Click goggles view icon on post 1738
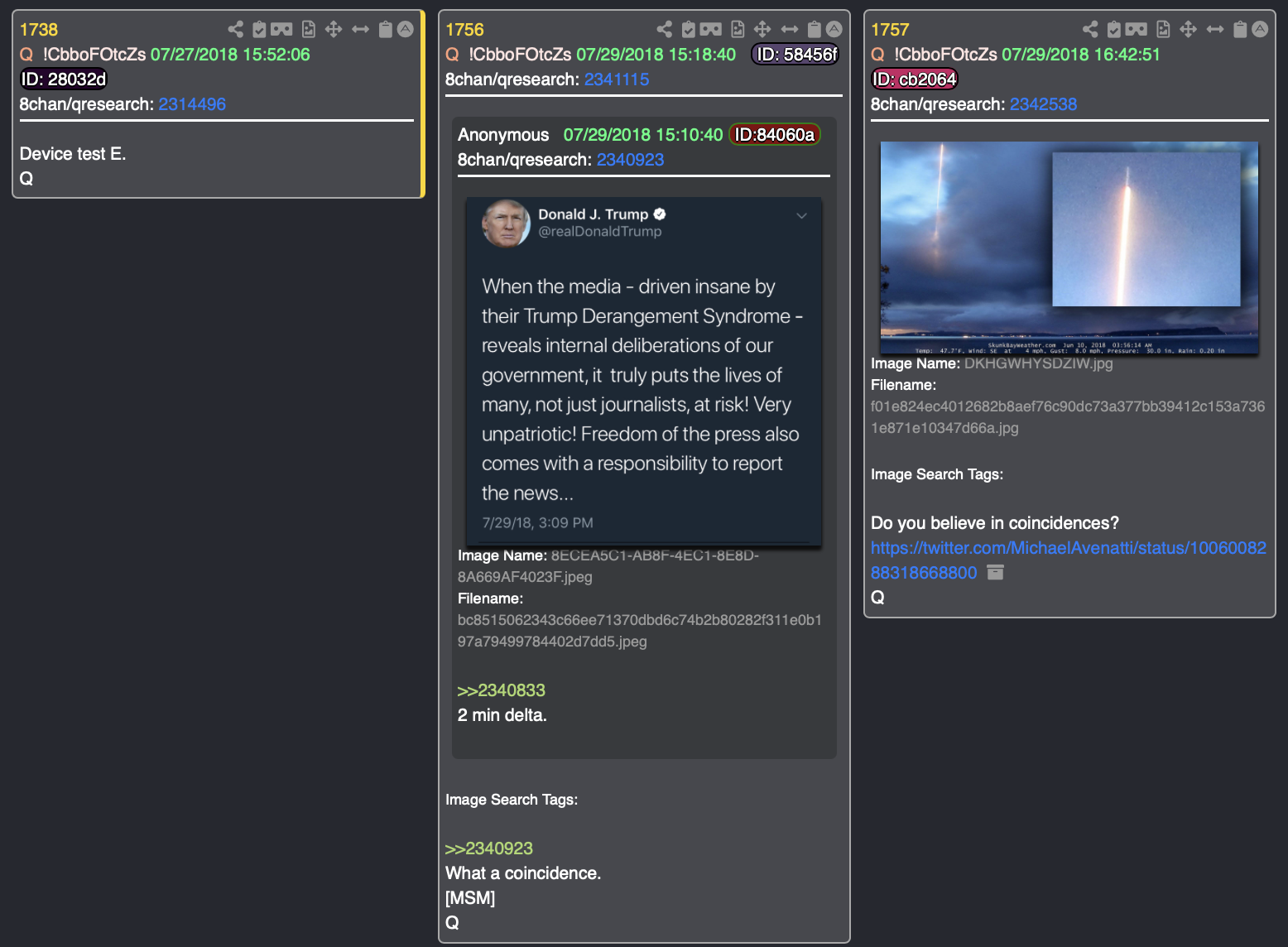 click(x=281, y=30)
